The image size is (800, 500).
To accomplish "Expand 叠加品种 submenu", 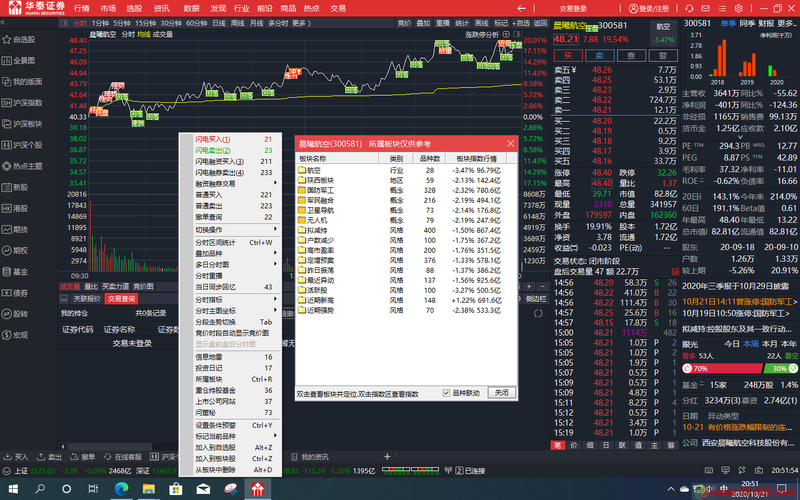I will [x=233, y=254].
